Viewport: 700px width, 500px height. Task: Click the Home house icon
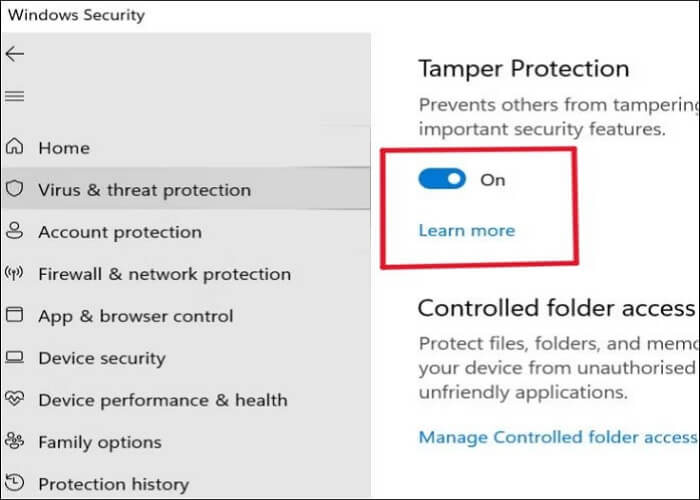click(x=15, y=148)
